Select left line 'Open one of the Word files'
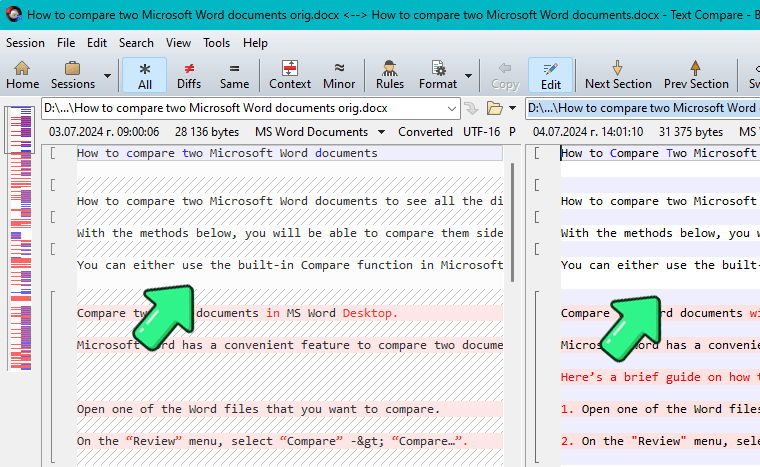 click(289, 409)
